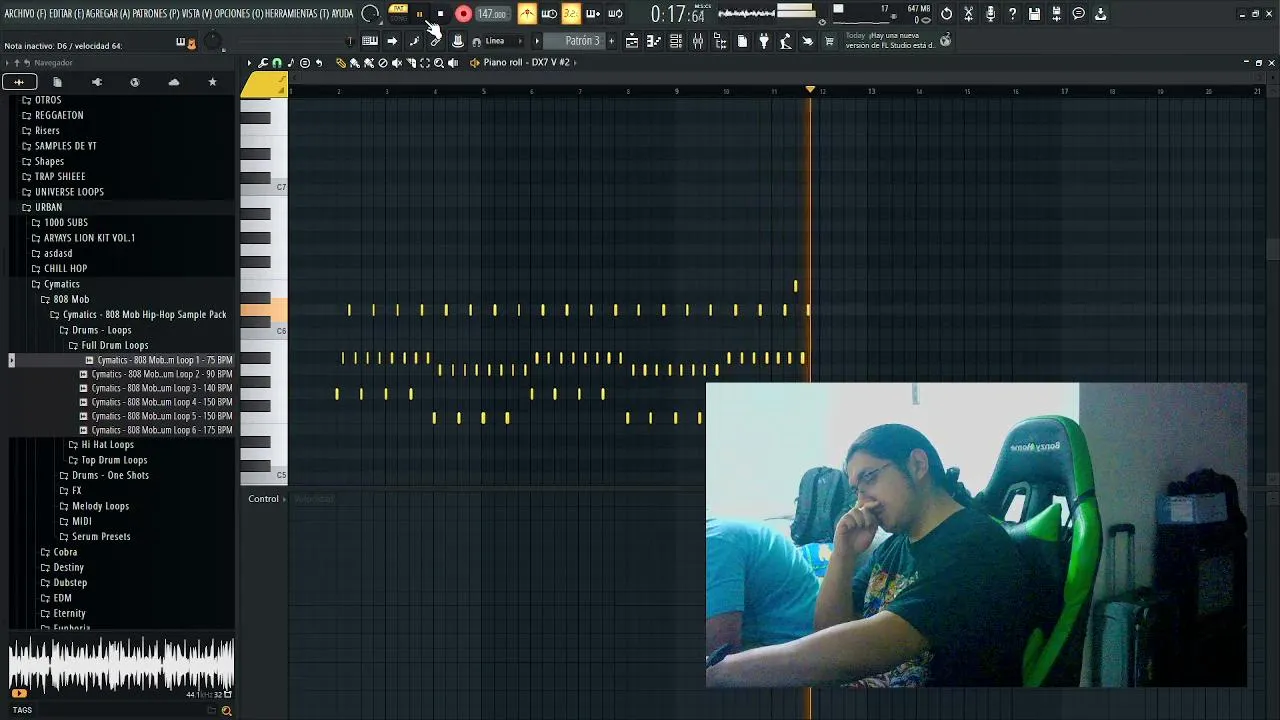
Task: Save project with the floppy disk icon
Action: pyautogui.click(x=1035, y=14)
